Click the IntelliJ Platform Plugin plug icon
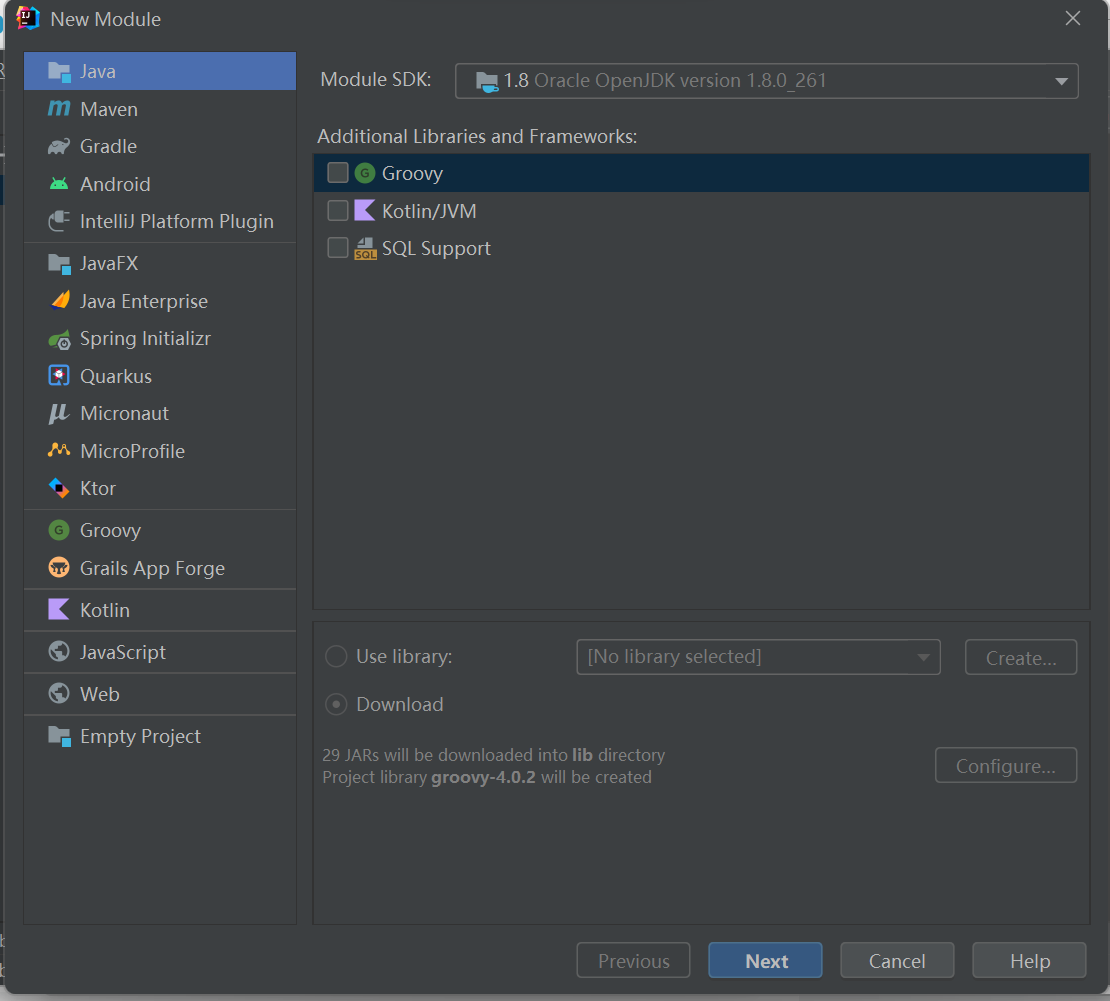This screenshot has width=1110, height=1001. coord(59,221)
